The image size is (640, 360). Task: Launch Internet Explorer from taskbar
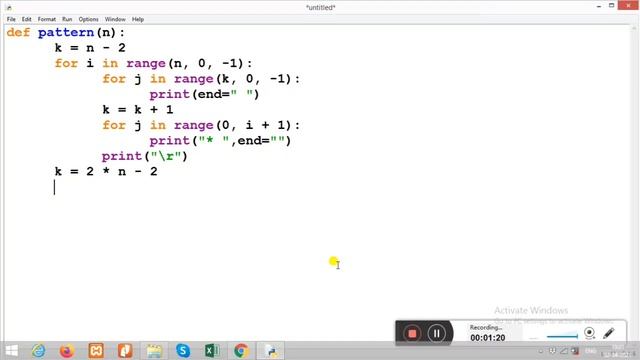pos(39,351)
